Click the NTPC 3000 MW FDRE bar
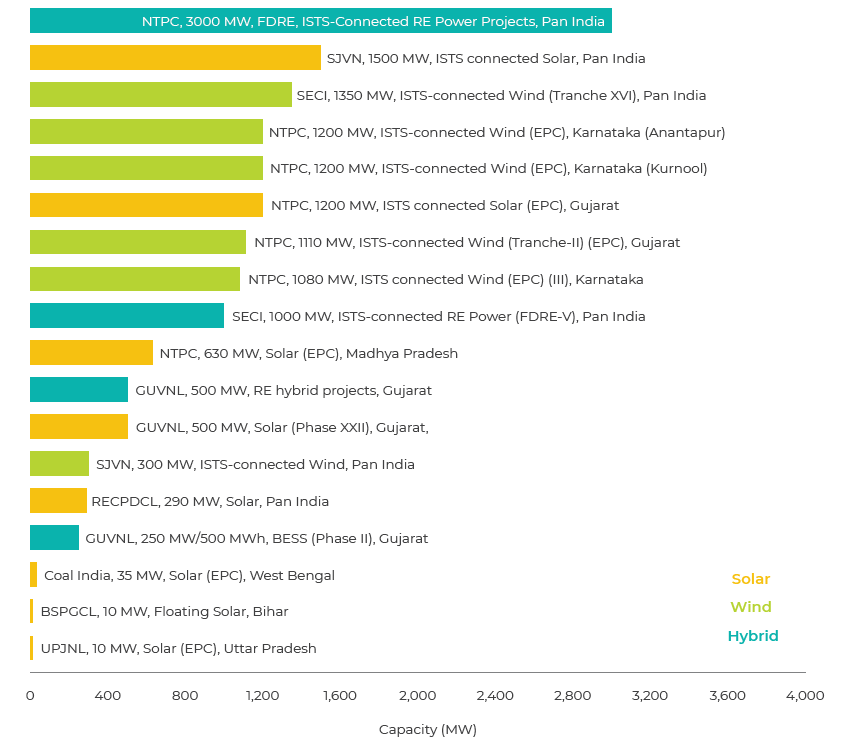The image size is (844, 745). pos(320,21)
